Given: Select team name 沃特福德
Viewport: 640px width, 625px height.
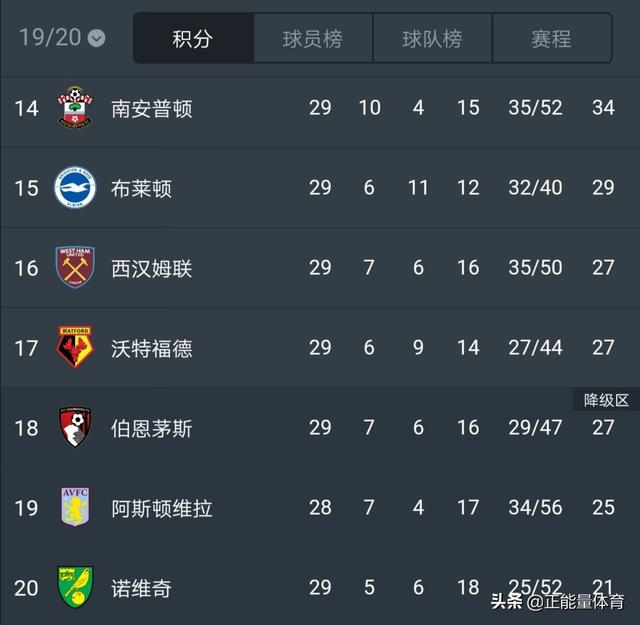Looking at the screenshot, I should tap(152, 348).
